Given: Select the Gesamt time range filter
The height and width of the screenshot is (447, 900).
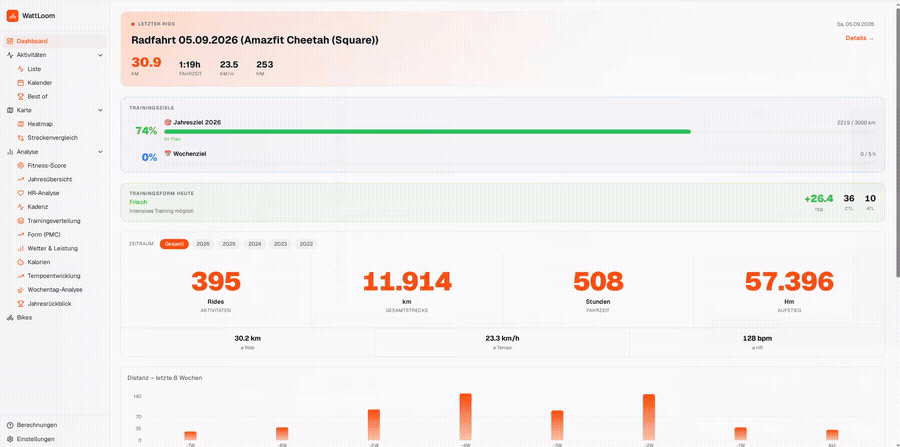Looking at the screenshot, I should [174, 244].
